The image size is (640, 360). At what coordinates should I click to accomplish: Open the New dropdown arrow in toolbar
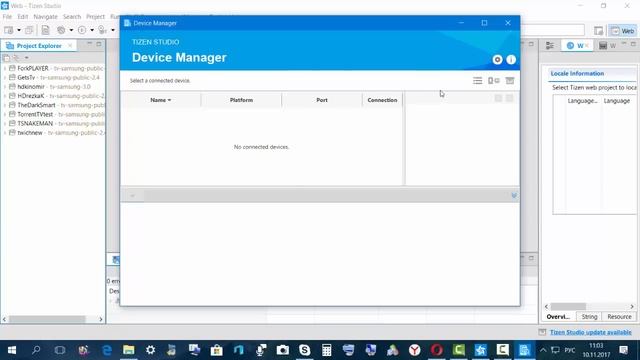pos(19,30)
